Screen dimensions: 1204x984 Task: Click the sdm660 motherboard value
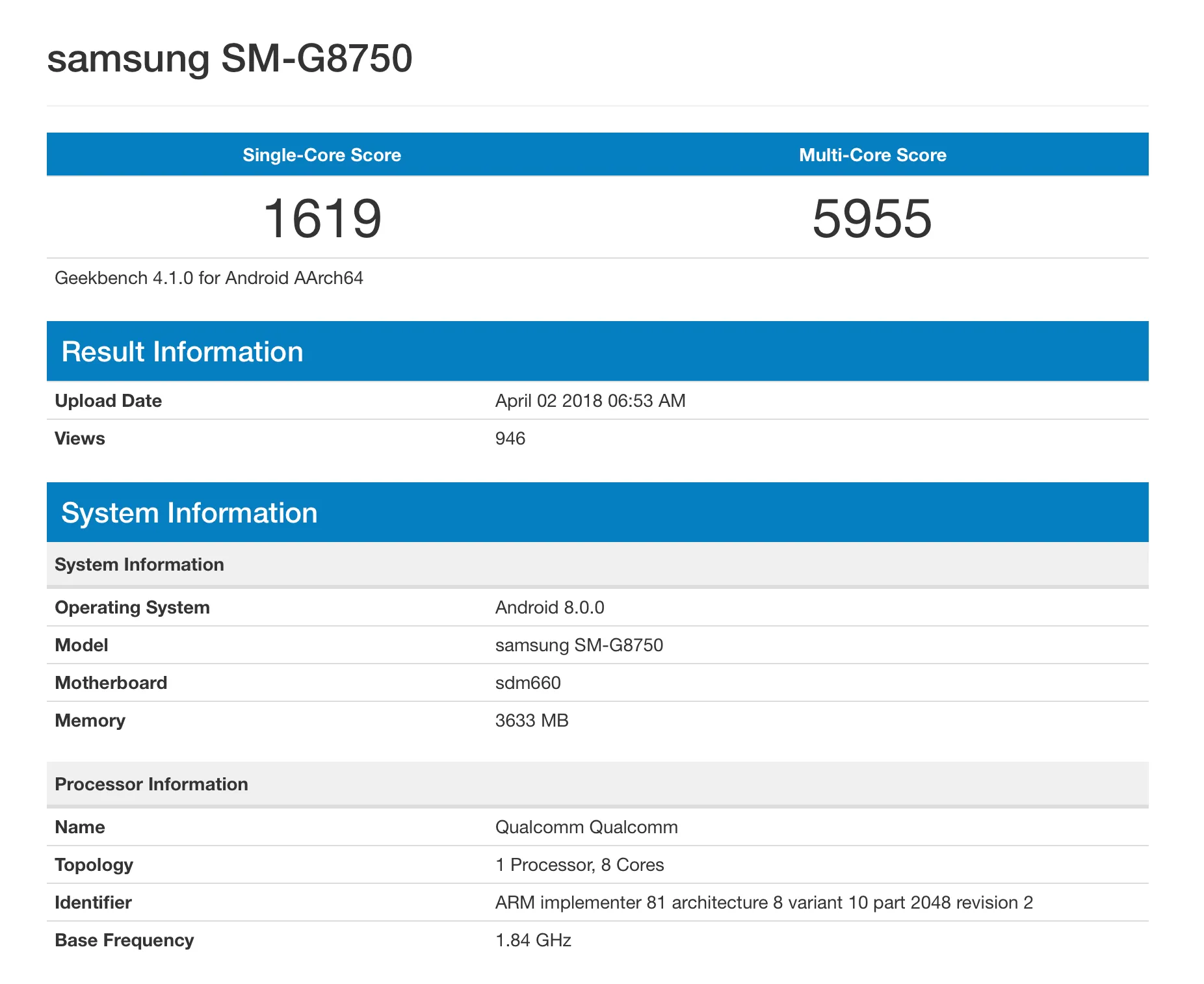point(528,682)
